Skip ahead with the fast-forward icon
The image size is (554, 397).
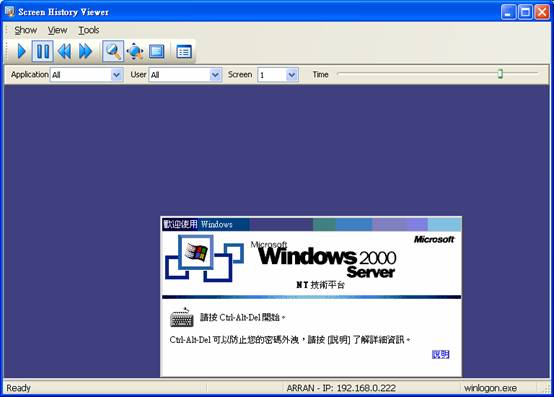(x=86, y=52)
